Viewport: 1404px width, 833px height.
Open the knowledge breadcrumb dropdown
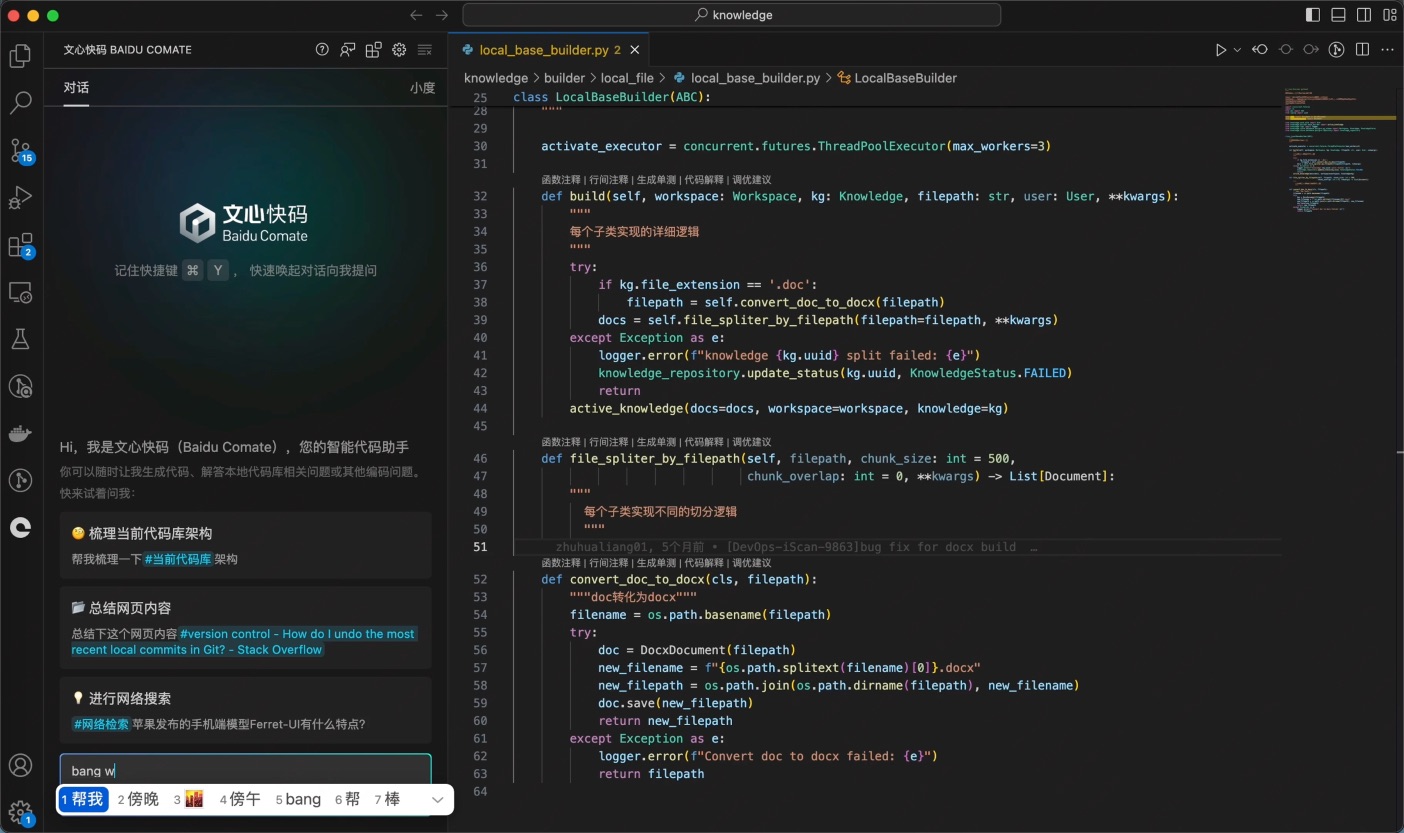click(x=496, y=78)
